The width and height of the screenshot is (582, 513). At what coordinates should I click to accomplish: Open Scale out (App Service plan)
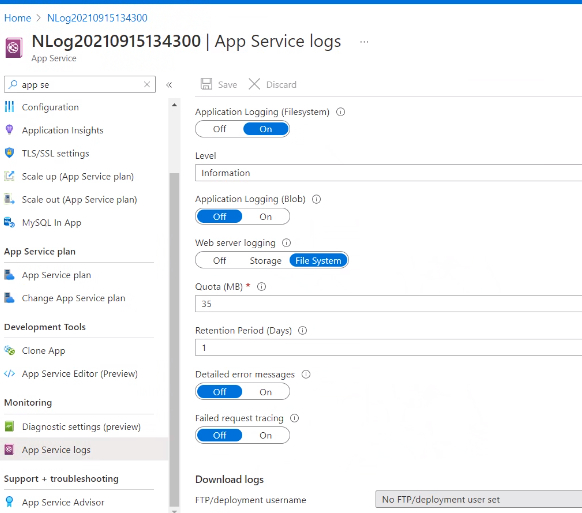tap(79, 199)
